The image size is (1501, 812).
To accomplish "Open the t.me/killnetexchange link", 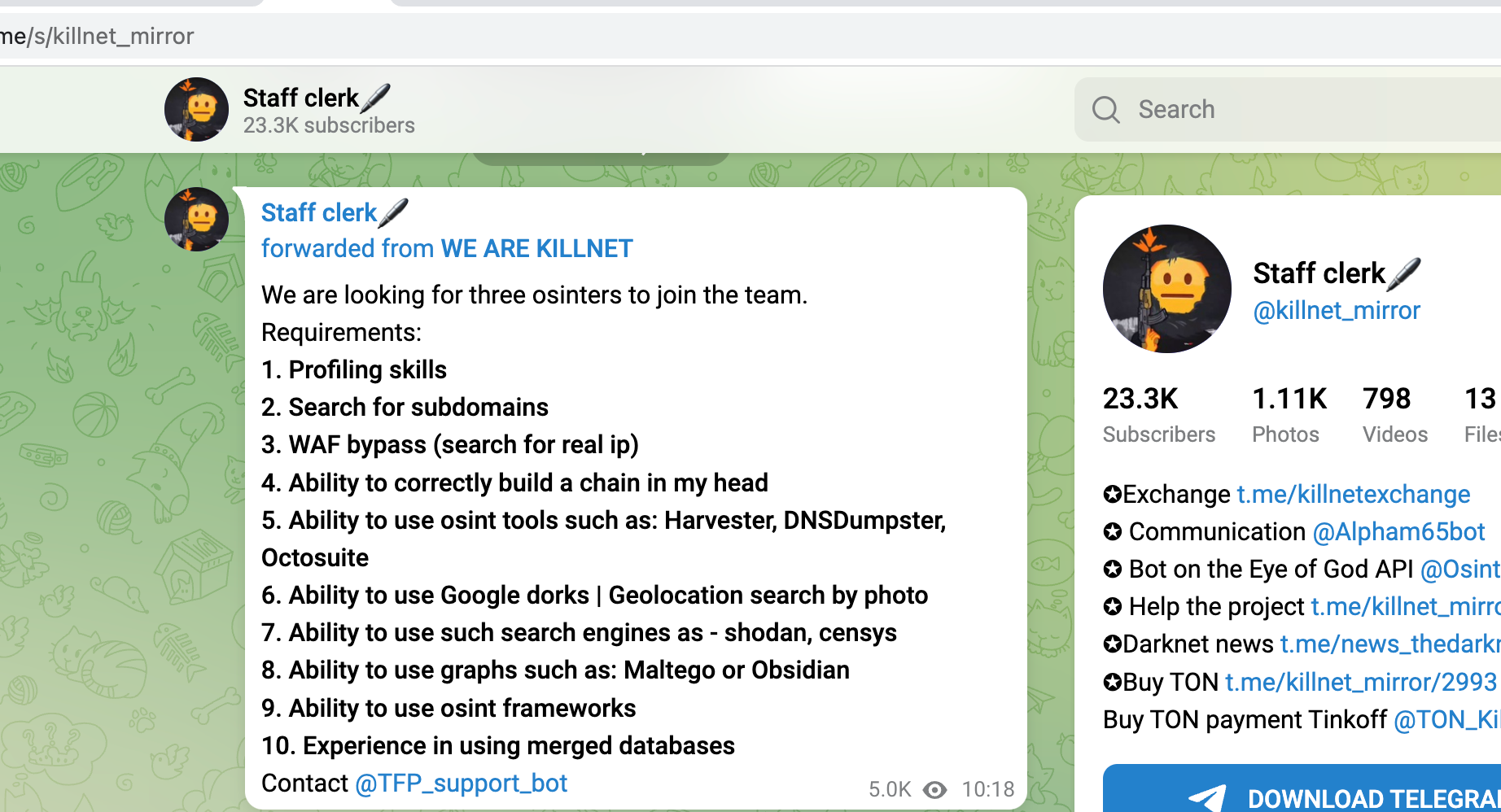I will [x=1354, y=494].
